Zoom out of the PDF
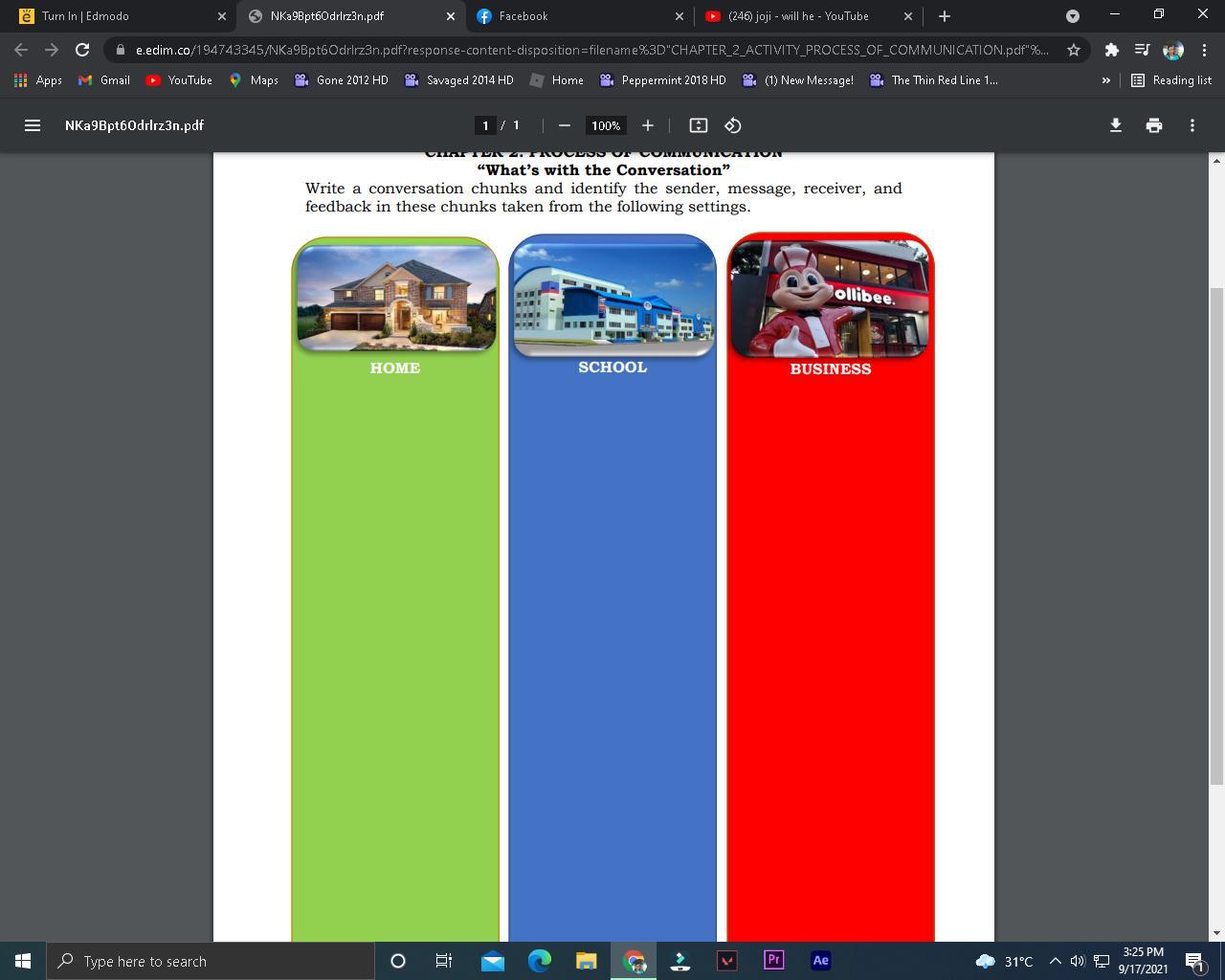This screenshot has height=980, width=1225. coord(564,125)
